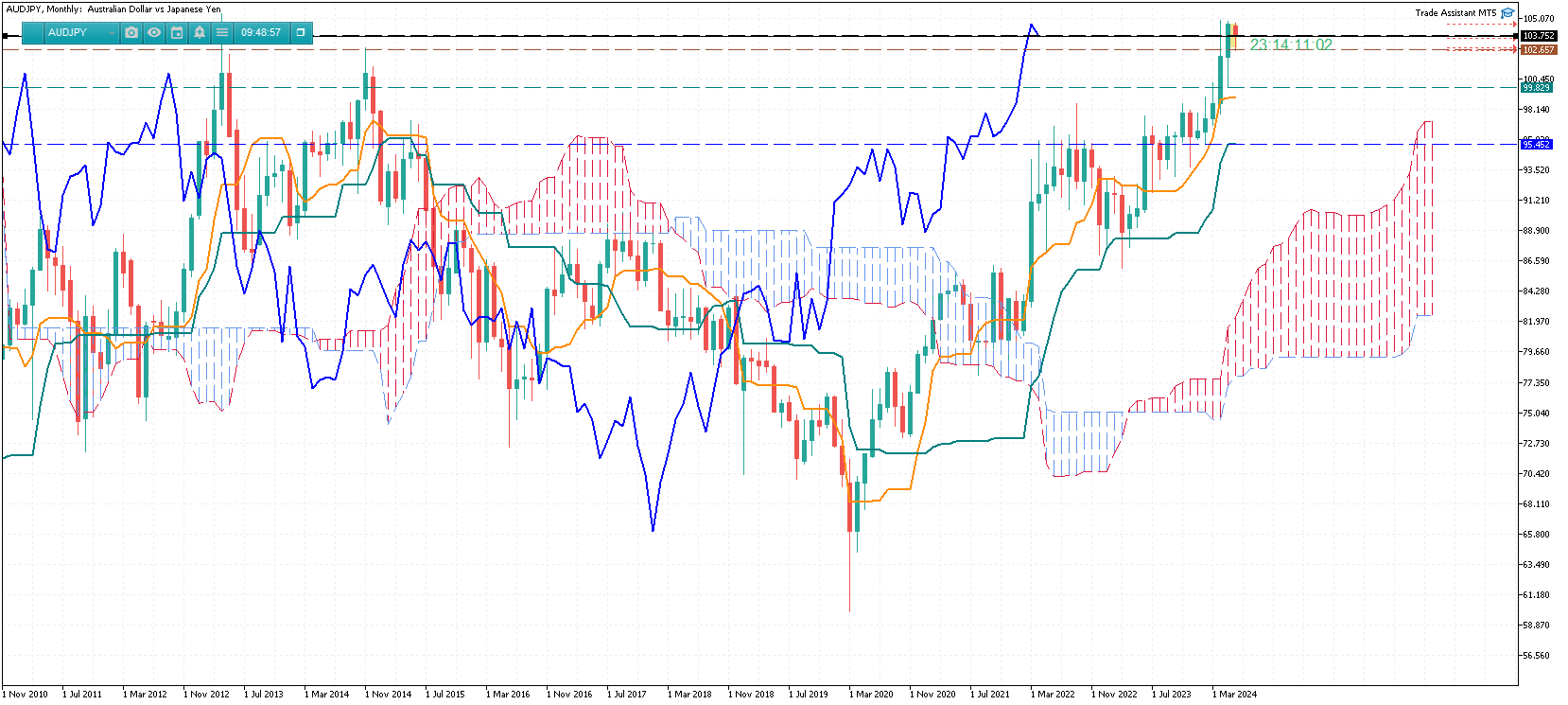Click the 1 Mar 2020 date label
Image resolution: width=1568 pixels, height=705 pixels.
871,694
